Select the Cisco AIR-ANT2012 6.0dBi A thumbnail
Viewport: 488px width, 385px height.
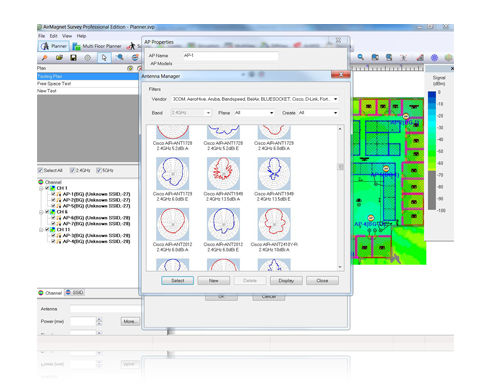[172, 224]
